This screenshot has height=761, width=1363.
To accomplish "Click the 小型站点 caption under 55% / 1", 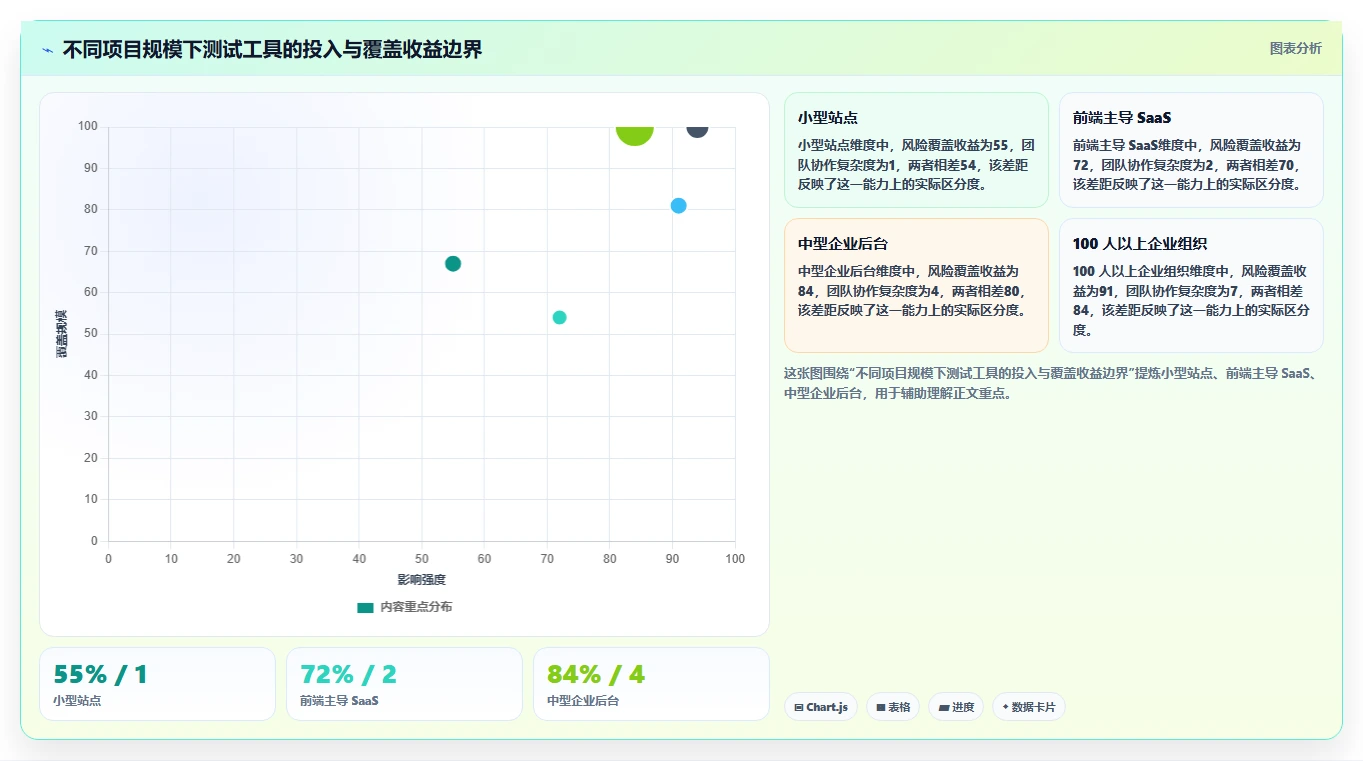I will [77, 701].
